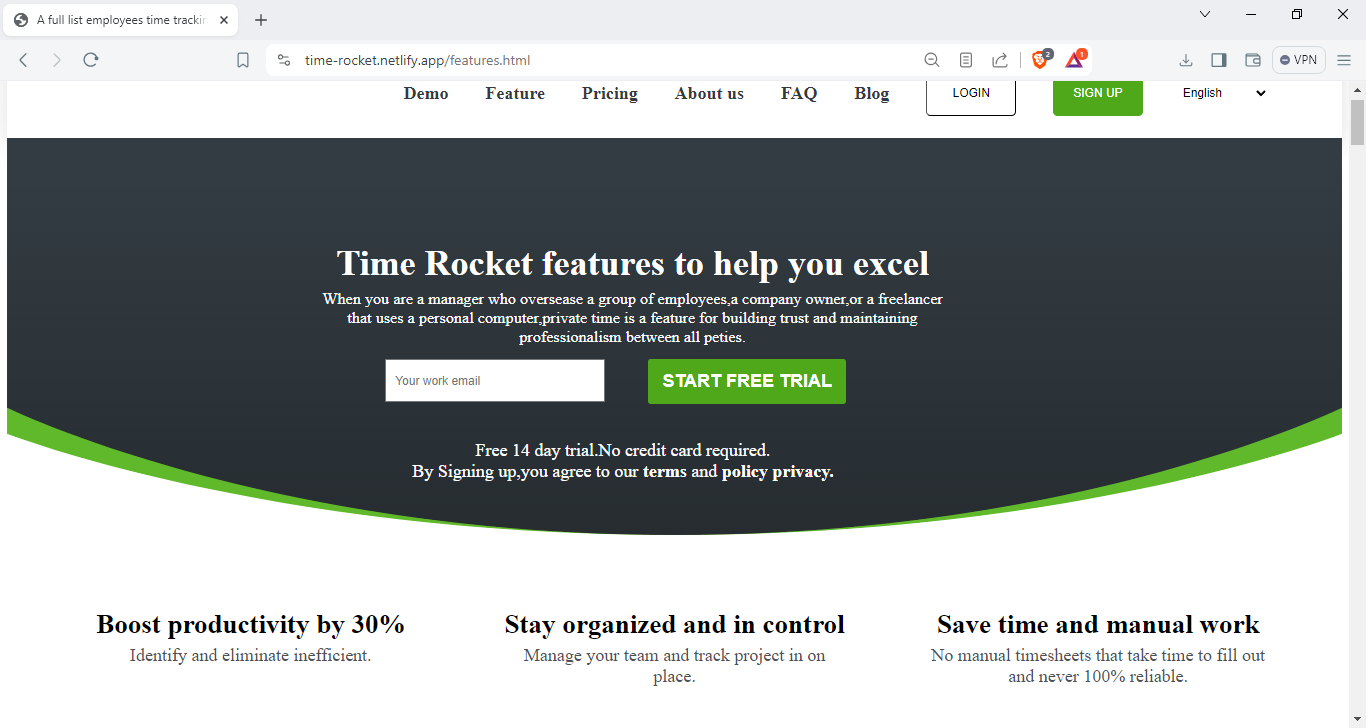Open the browser hamburger menu

coord(1344,60)
